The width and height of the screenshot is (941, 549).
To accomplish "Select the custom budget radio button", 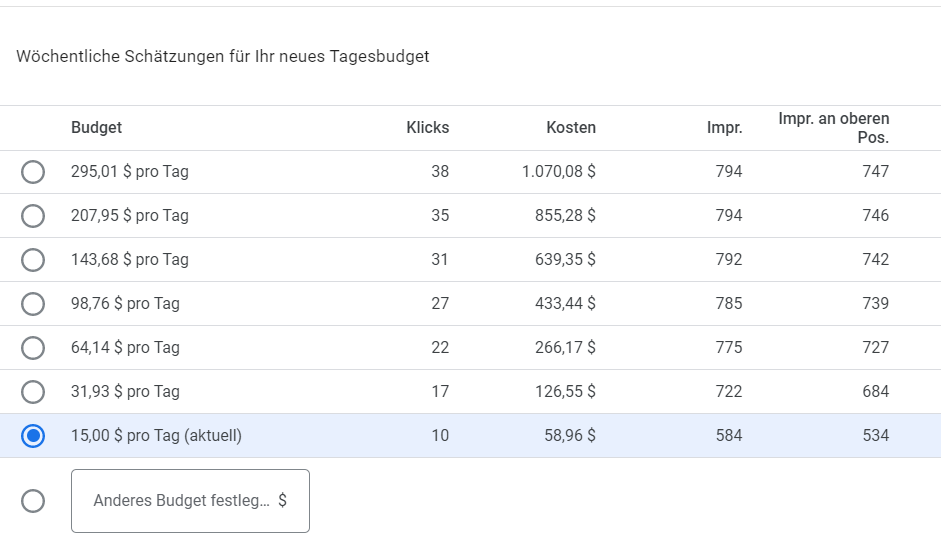I will 33,501.
